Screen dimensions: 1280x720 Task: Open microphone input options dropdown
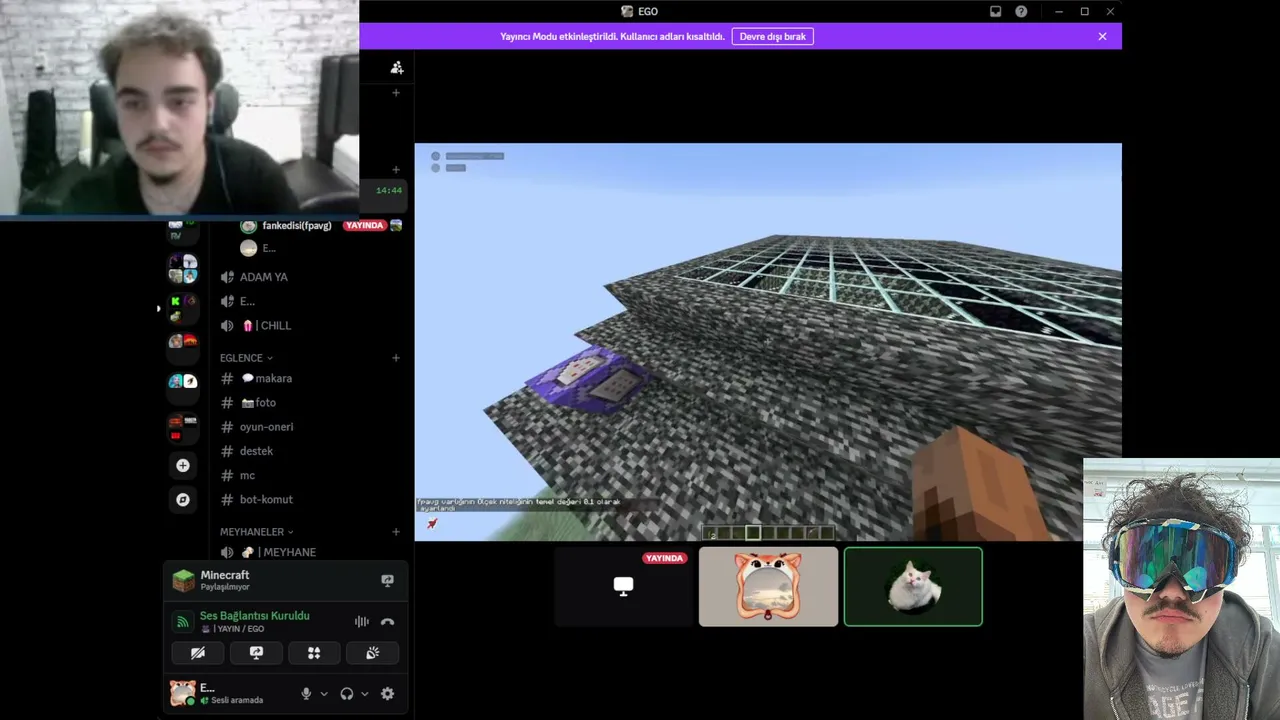(x=323, y=694)
